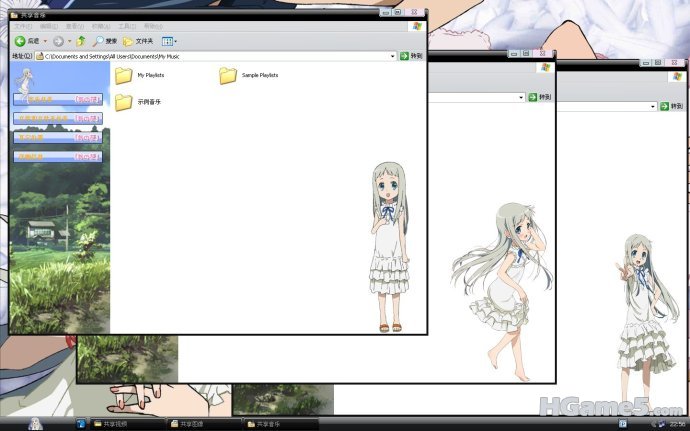The image size is (690, 431).
Task: Open the Favorites (收藏) menu
Action: (101, 26)
